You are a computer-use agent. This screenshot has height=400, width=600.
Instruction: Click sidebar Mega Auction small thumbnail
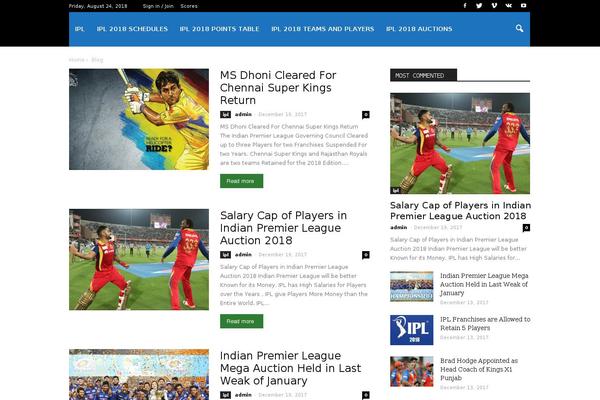coord(412,287)
